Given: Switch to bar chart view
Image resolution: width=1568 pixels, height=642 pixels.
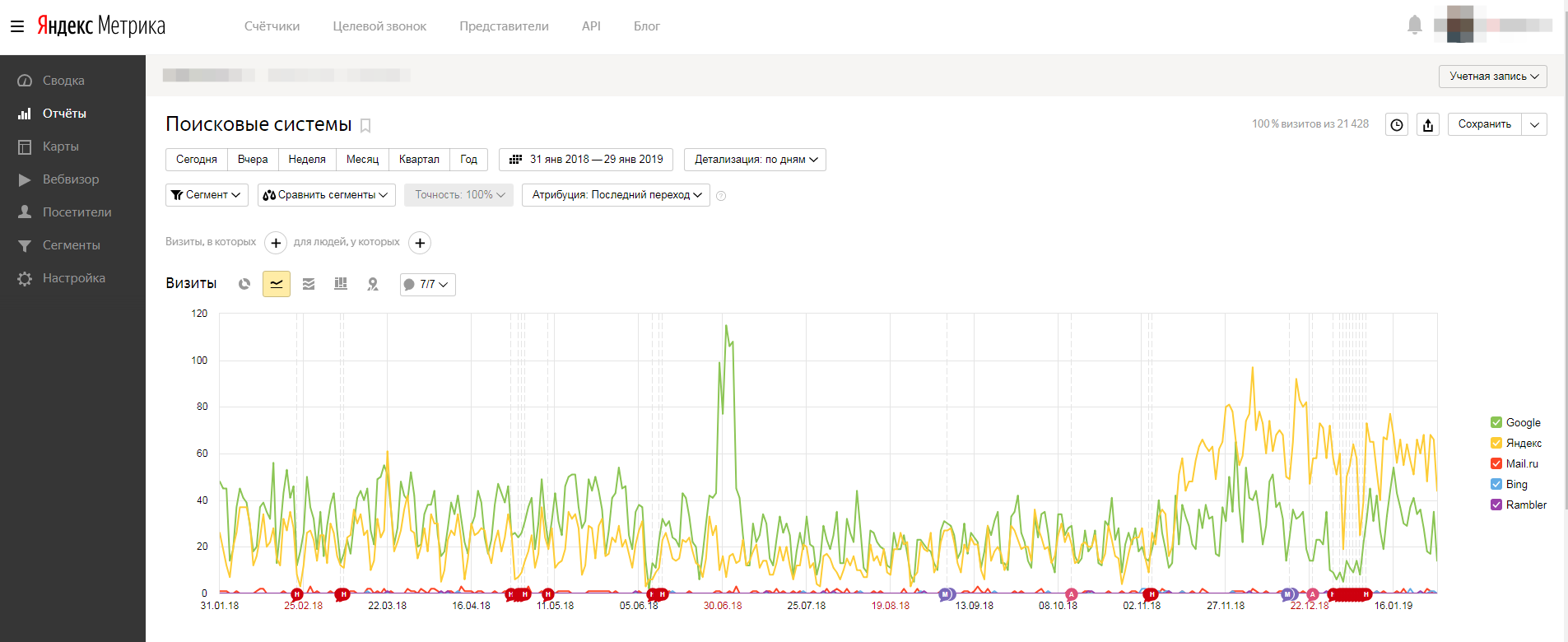Looking at the screenshot, I should (341, 284).
